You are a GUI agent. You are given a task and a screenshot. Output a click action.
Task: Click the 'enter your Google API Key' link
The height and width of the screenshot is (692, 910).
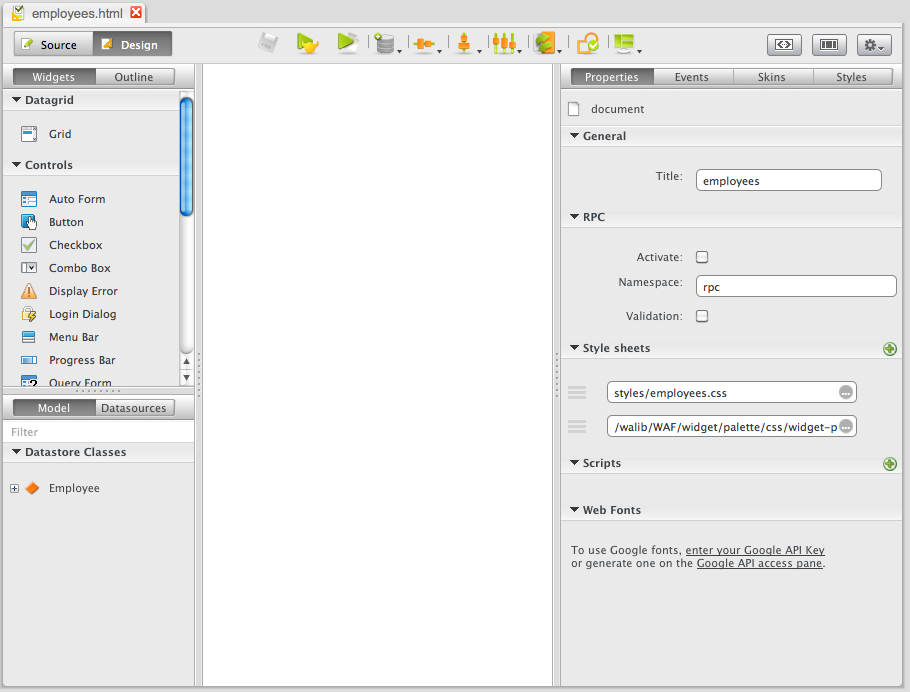755,550
